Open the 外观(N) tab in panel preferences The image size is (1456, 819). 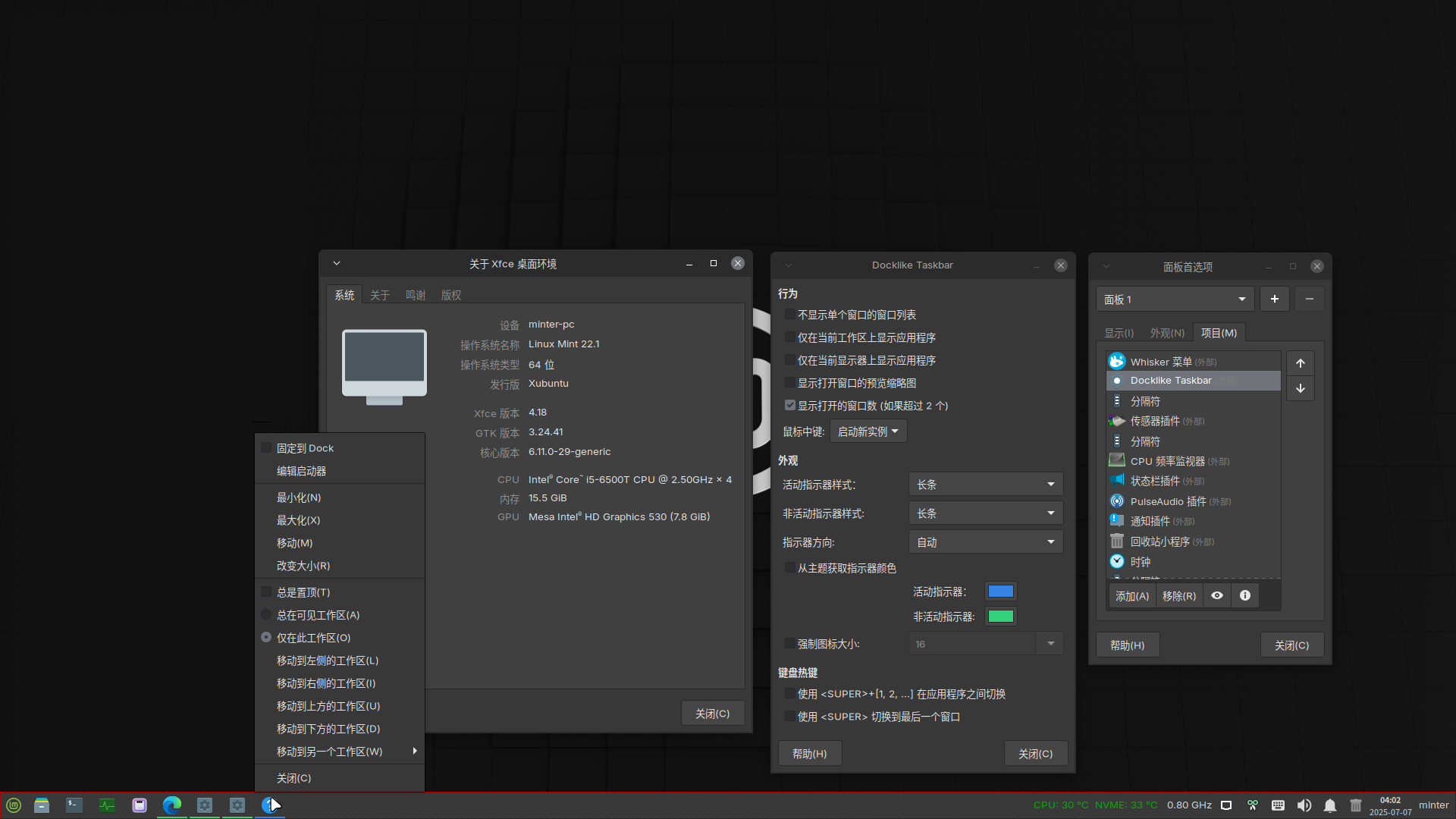point(1167,333)
